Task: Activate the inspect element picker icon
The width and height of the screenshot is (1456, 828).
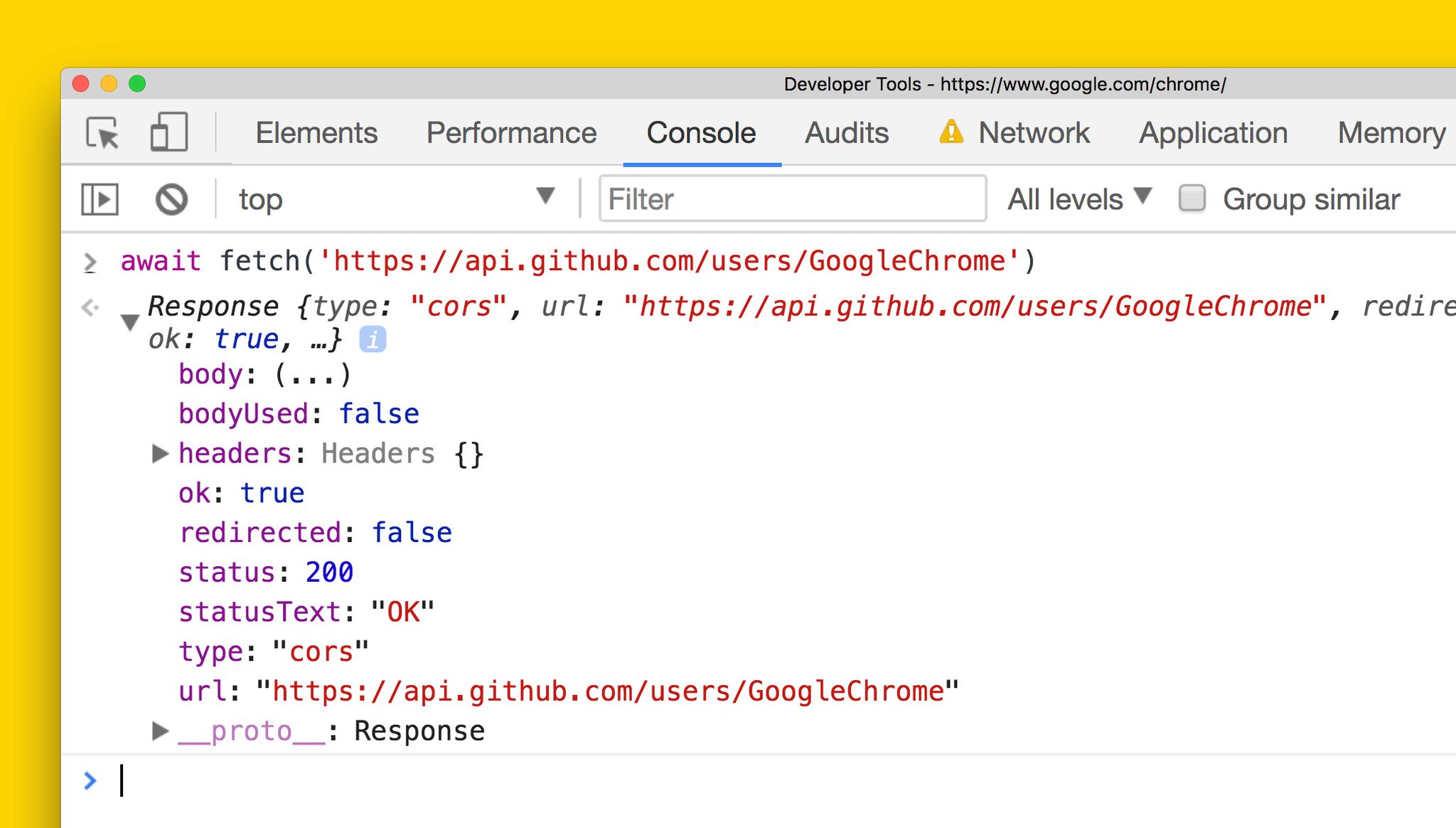Action: pos(103,132)
